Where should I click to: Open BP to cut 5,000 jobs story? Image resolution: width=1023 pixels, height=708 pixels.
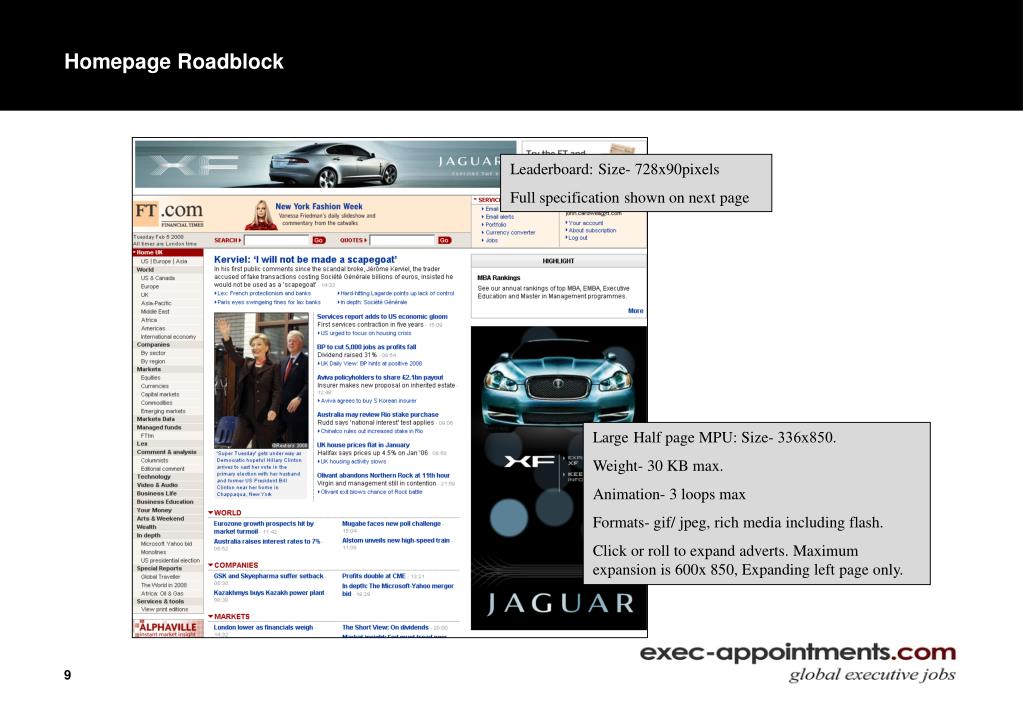pos(366,347)
